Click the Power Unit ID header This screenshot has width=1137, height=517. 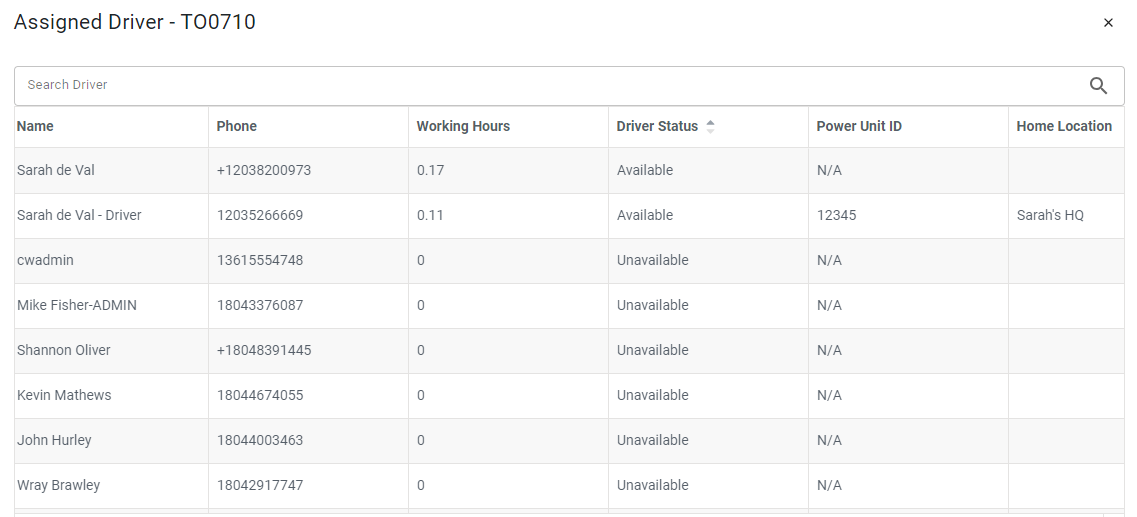pyautogui.click(x=859, y=126)
